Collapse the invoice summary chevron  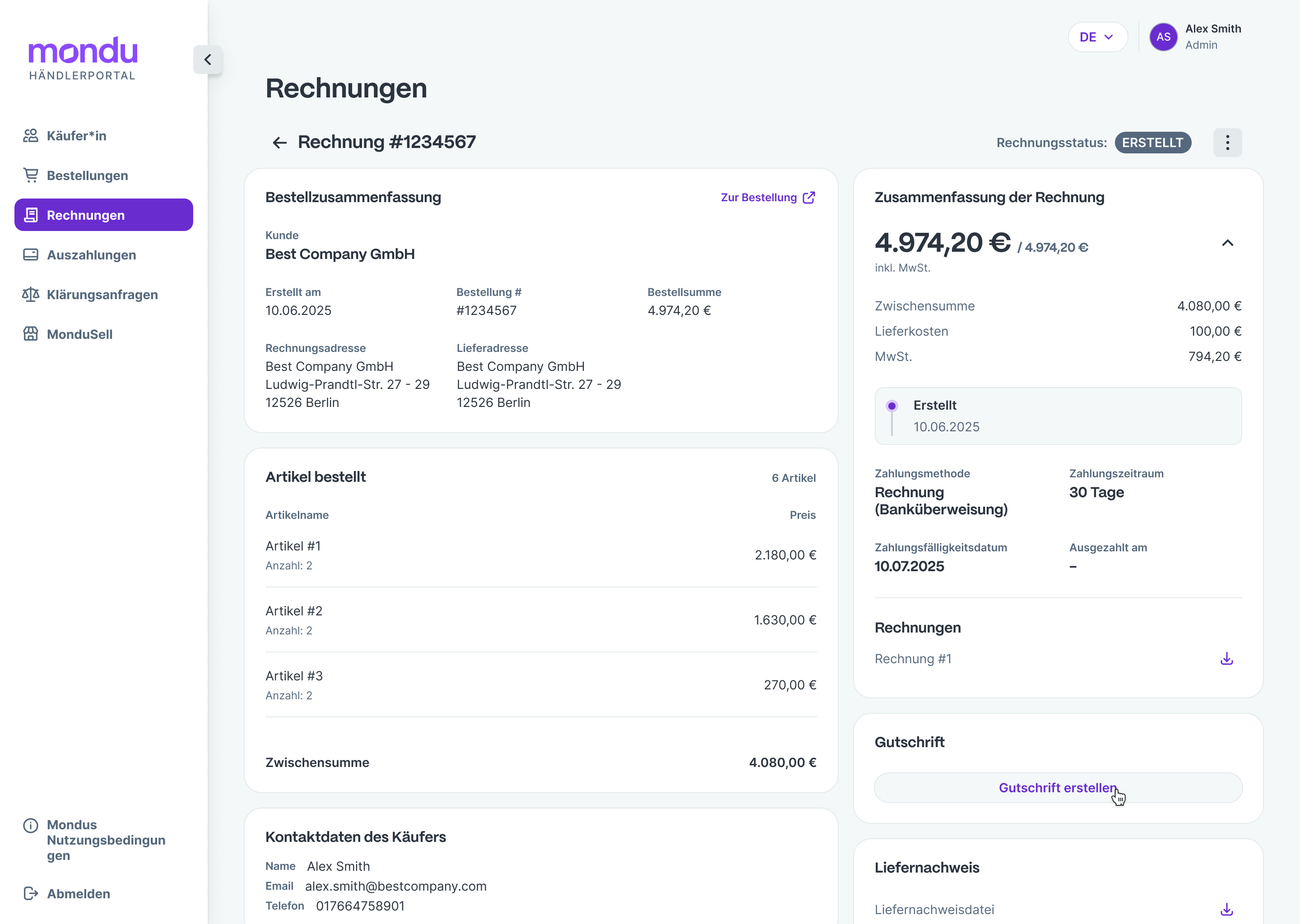(x=1227, y=244)
